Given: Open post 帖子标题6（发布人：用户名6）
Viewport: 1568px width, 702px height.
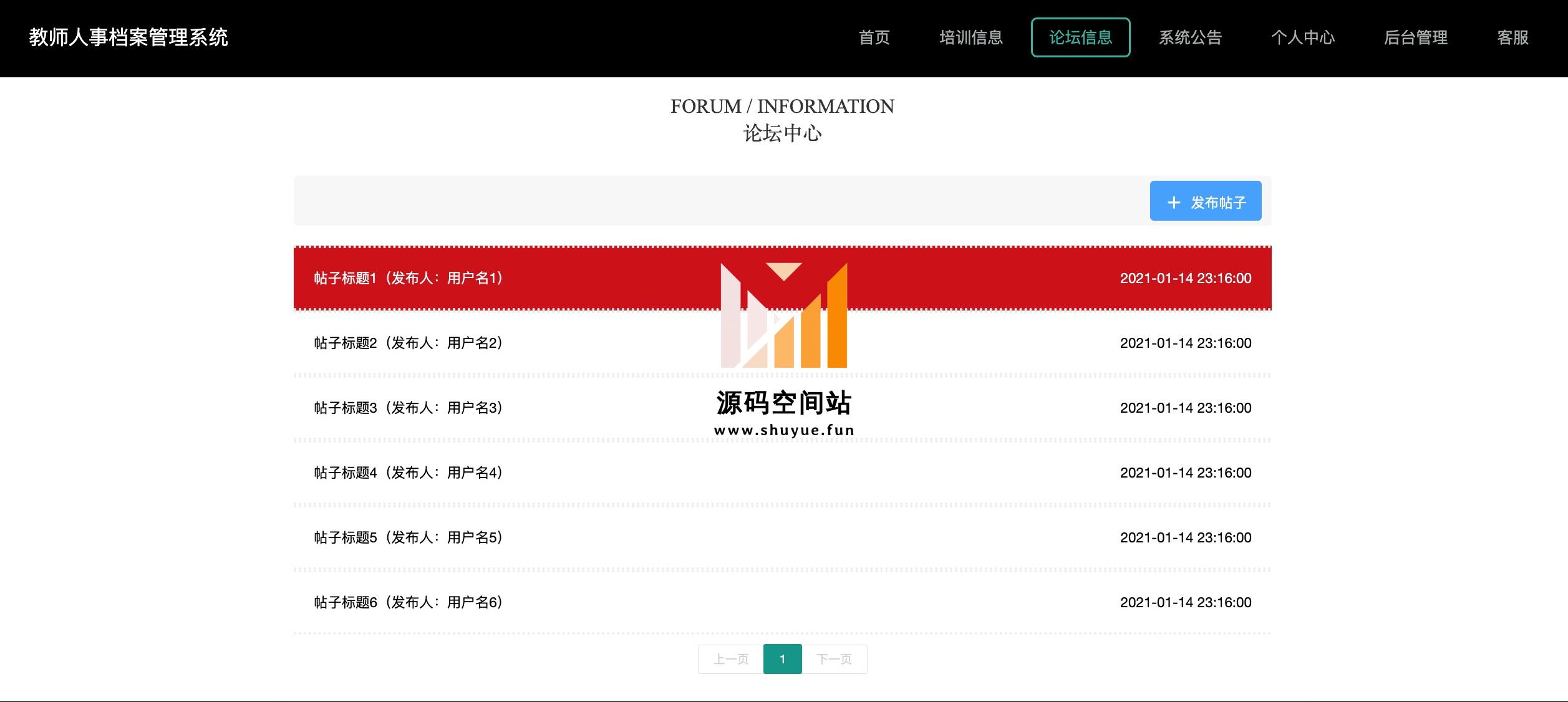Looking at the screenshot, I should click(x=409, y=602).
